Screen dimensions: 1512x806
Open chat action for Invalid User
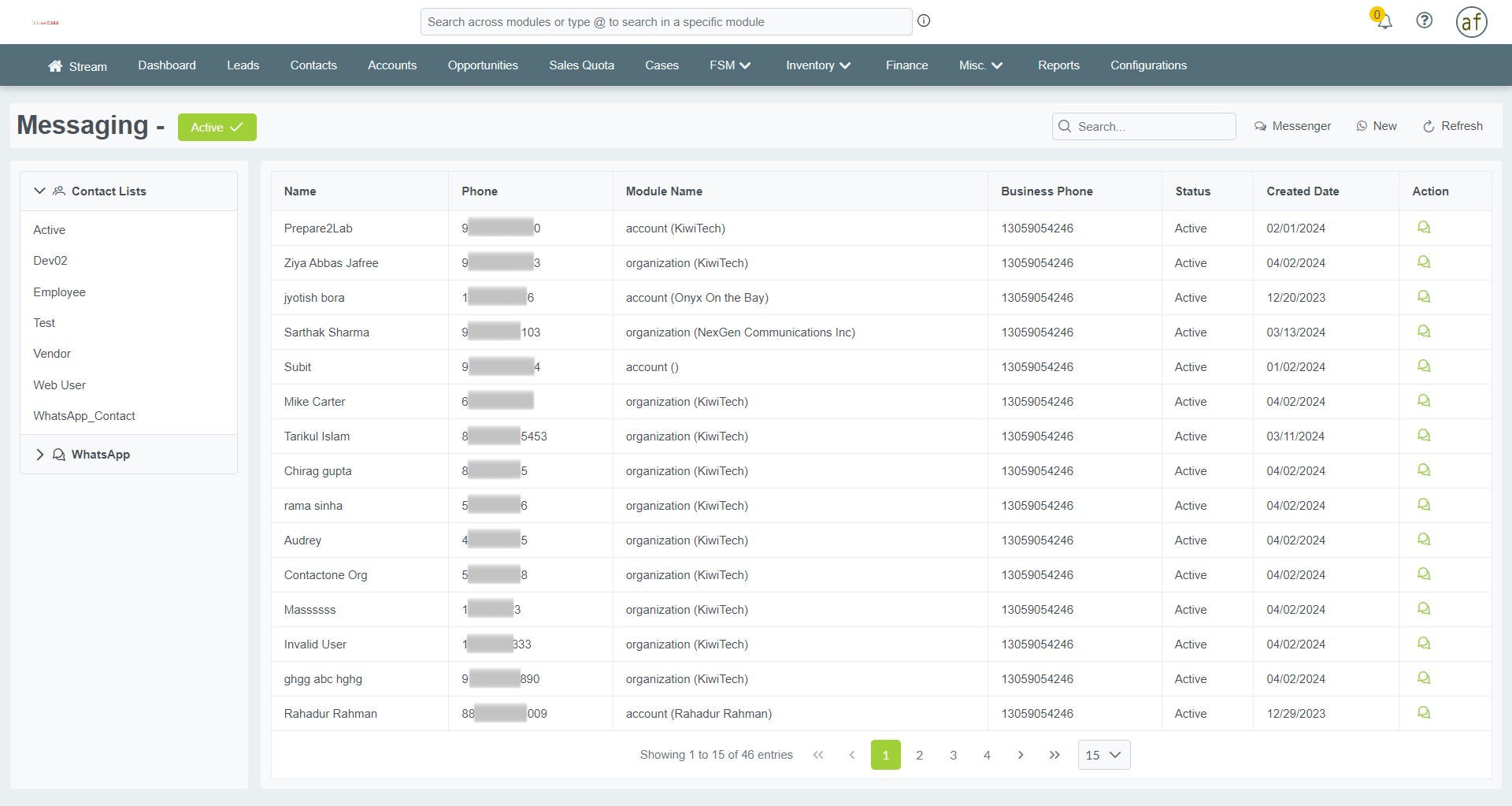pyautogui.click(x=1424, y=644)
